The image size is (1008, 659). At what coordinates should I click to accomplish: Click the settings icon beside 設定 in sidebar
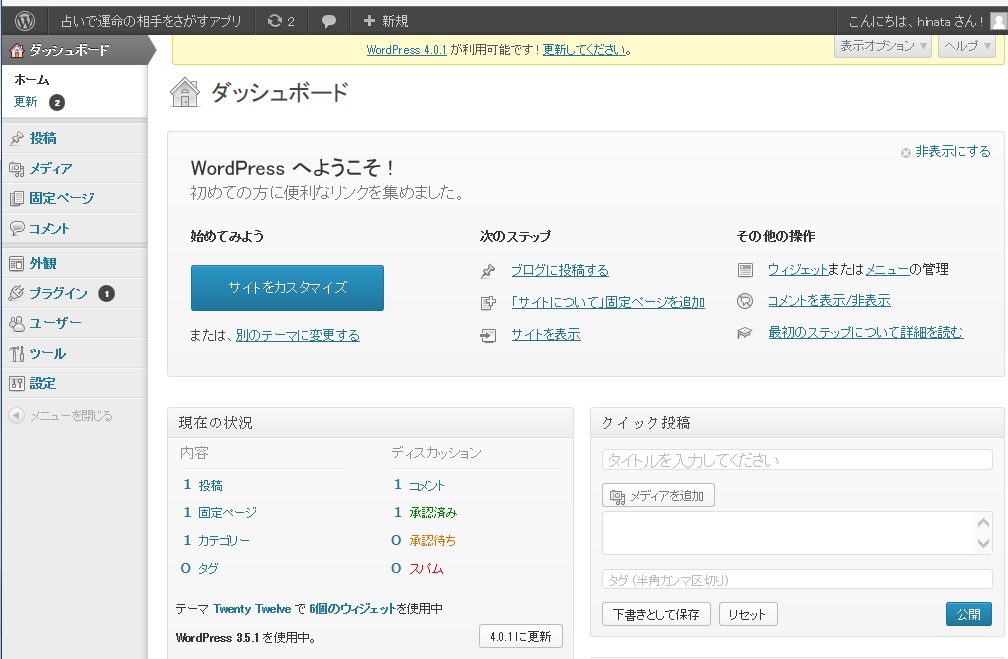click(17, 383)
